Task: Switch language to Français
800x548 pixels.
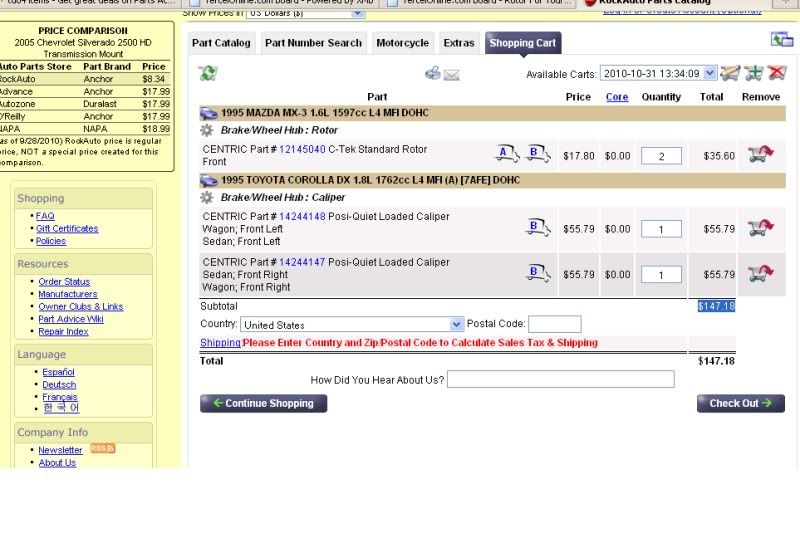Action: point(60,397)
